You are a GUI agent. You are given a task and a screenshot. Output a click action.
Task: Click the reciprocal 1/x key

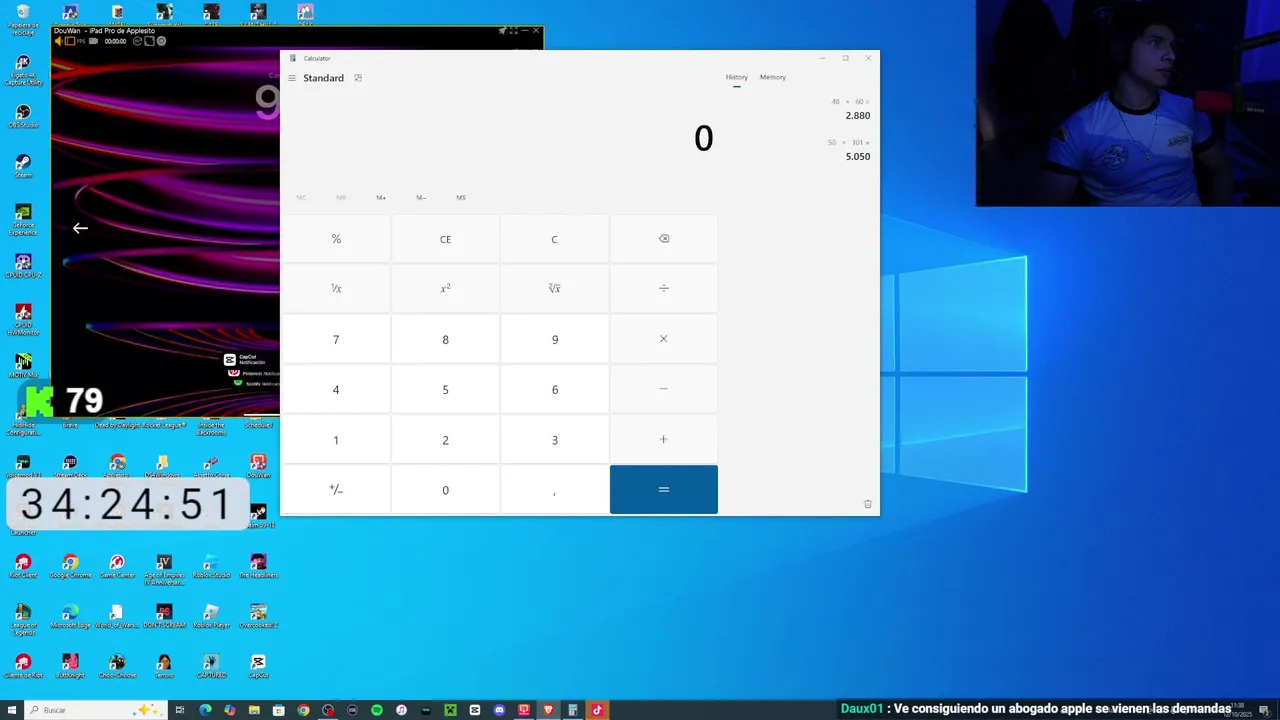pos(336,288)
